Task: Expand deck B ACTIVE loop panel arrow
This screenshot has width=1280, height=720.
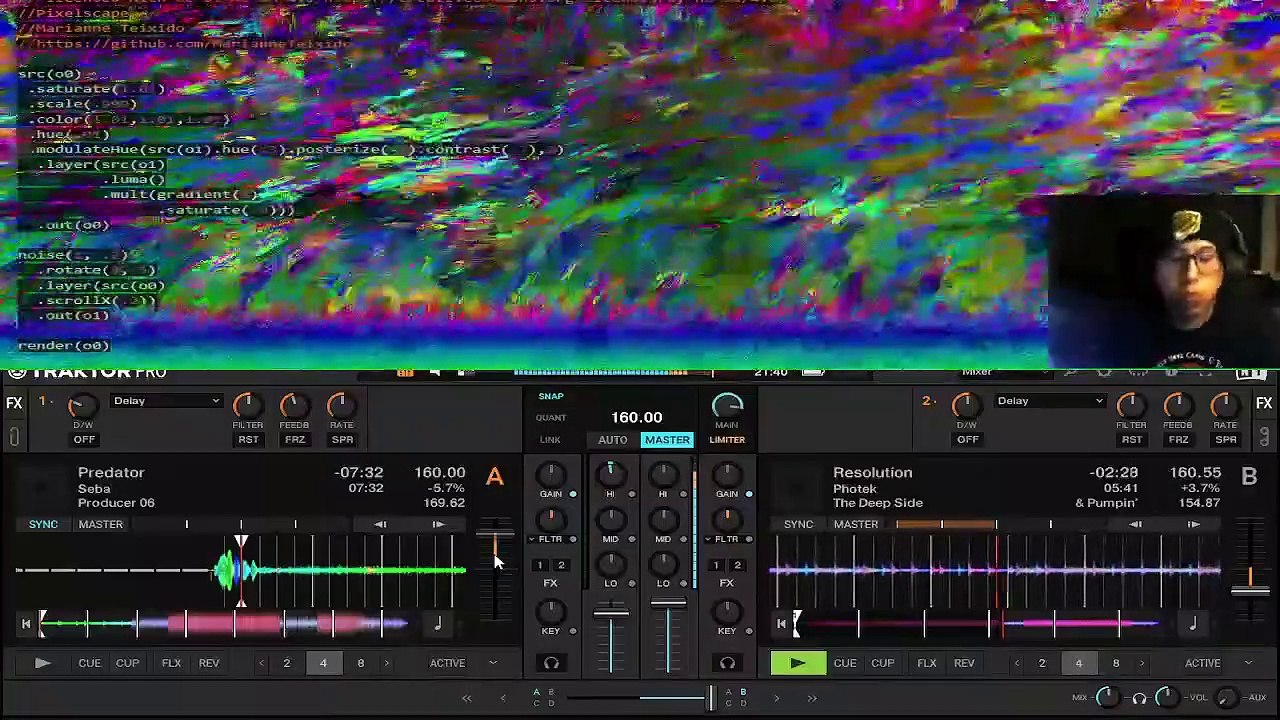Action: (x=1248, y=663)
